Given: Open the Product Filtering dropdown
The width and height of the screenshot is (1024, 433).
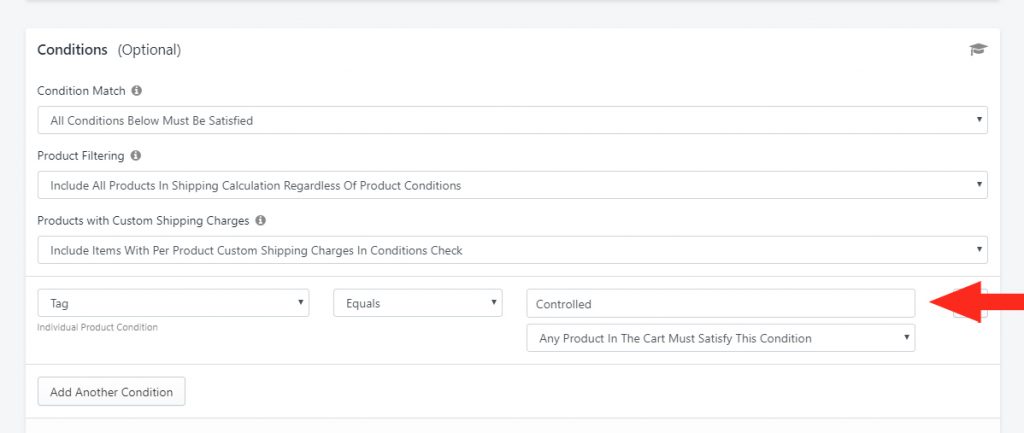Looking at the screenshot, I should click(513, 185).
